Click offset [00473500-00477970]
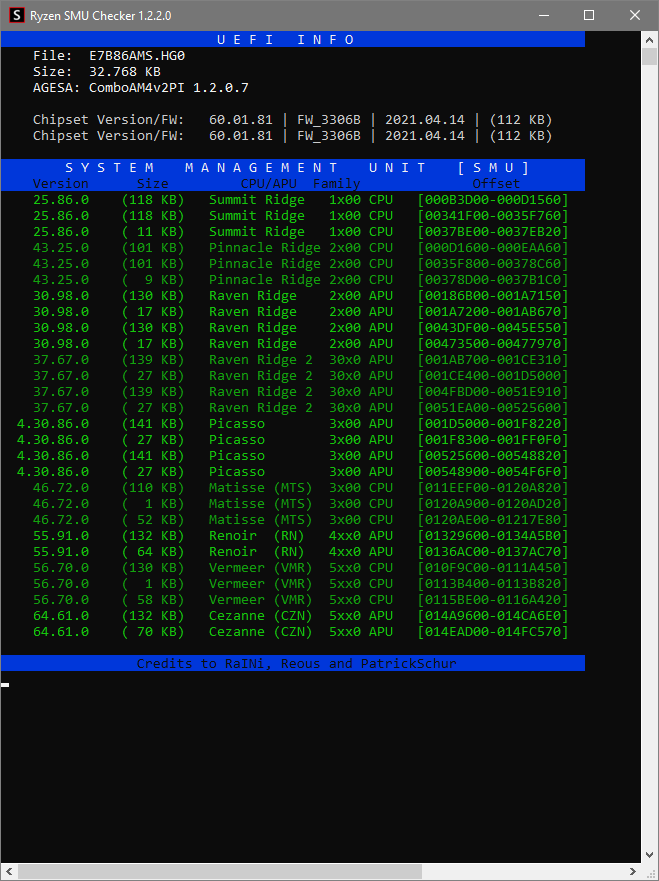This screenshot has width=659, height=881. pos(493,344)
